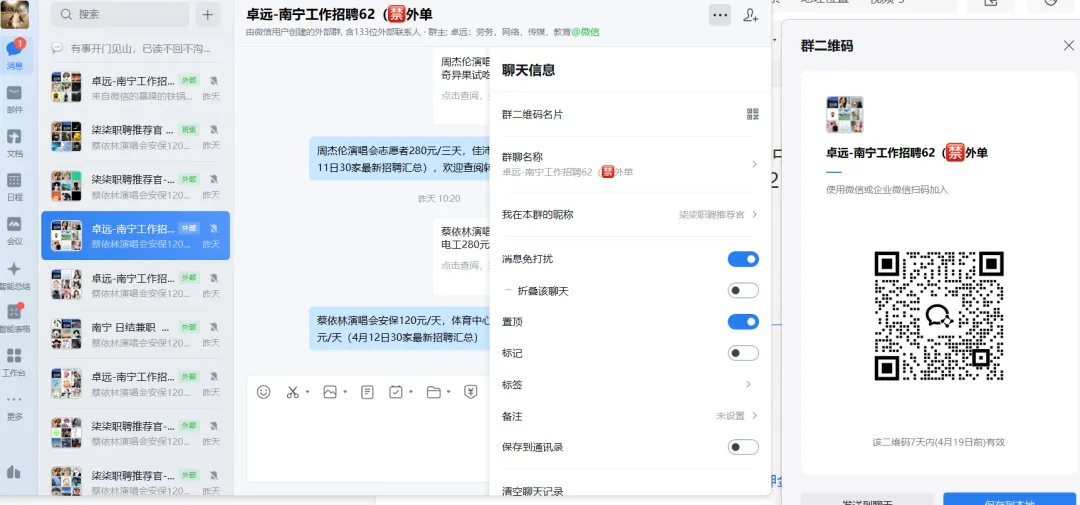
Task: Turn off the 置顶 pin toggle
Action: 743,322
